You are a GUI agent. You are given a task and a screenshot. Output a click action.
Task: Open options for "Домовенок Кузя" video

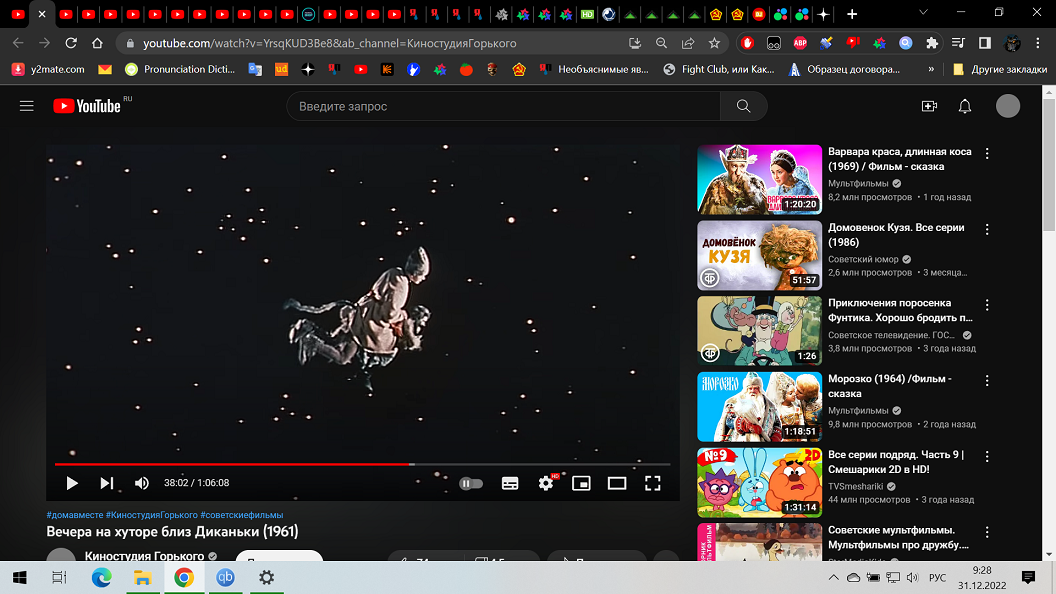(x=987, y=230)
